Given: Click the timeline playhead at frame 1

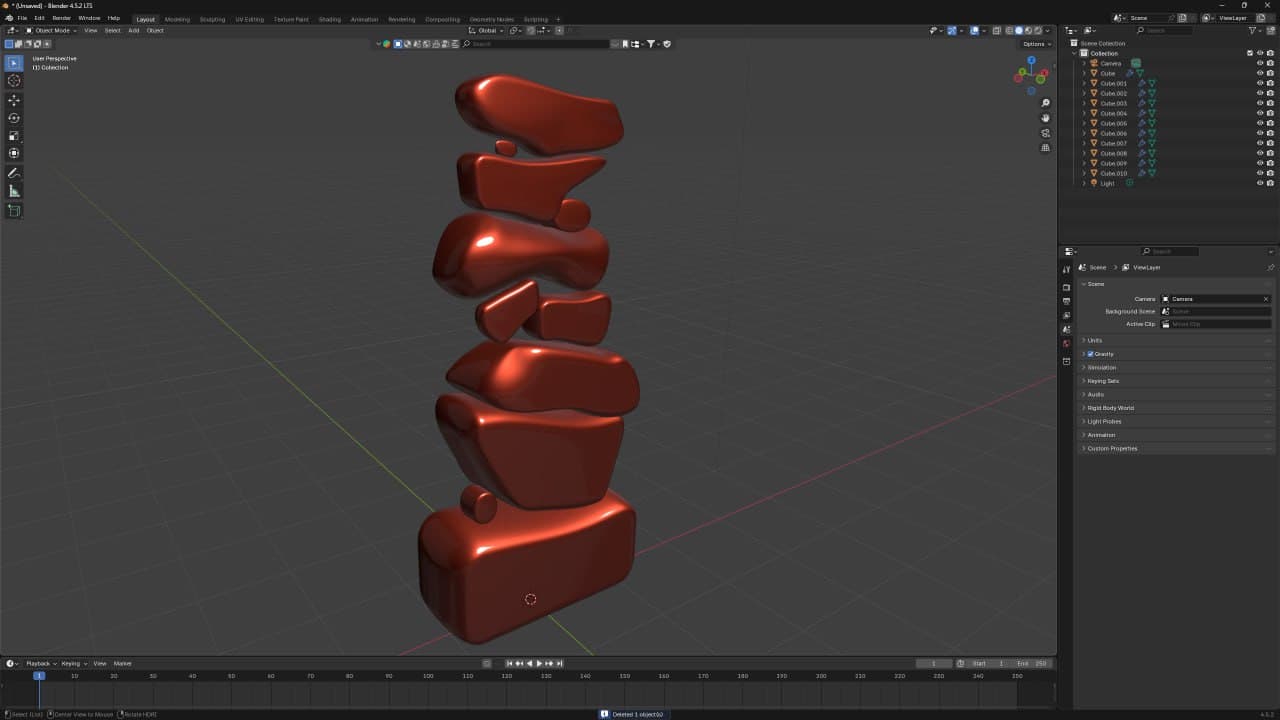Looking at the screenshot, I should [x=39, y=676].
